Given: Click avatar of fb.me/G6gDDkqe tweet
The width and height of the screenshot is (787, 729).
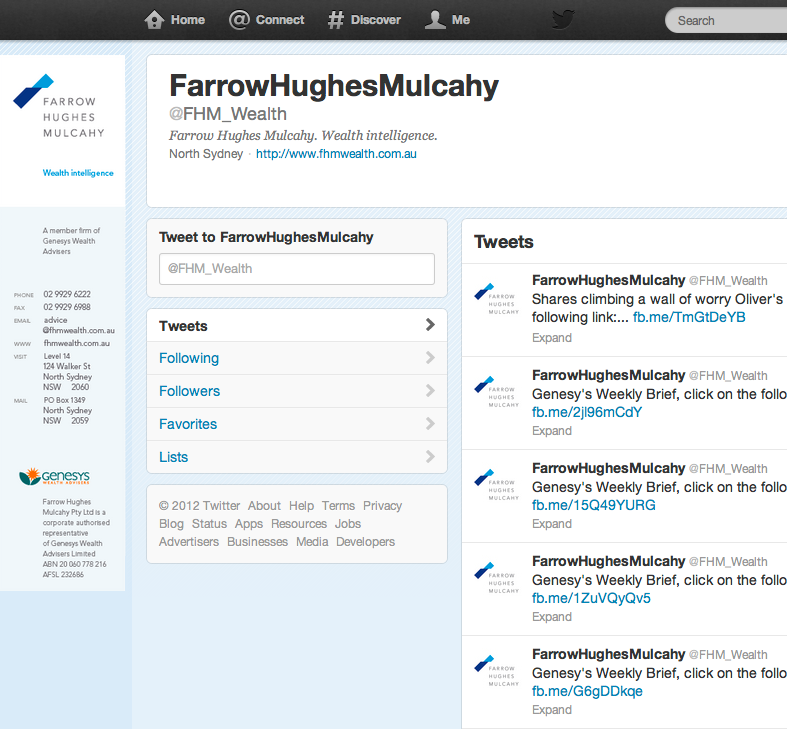Looking at the screenshot, I should click(x=496, y=671).
